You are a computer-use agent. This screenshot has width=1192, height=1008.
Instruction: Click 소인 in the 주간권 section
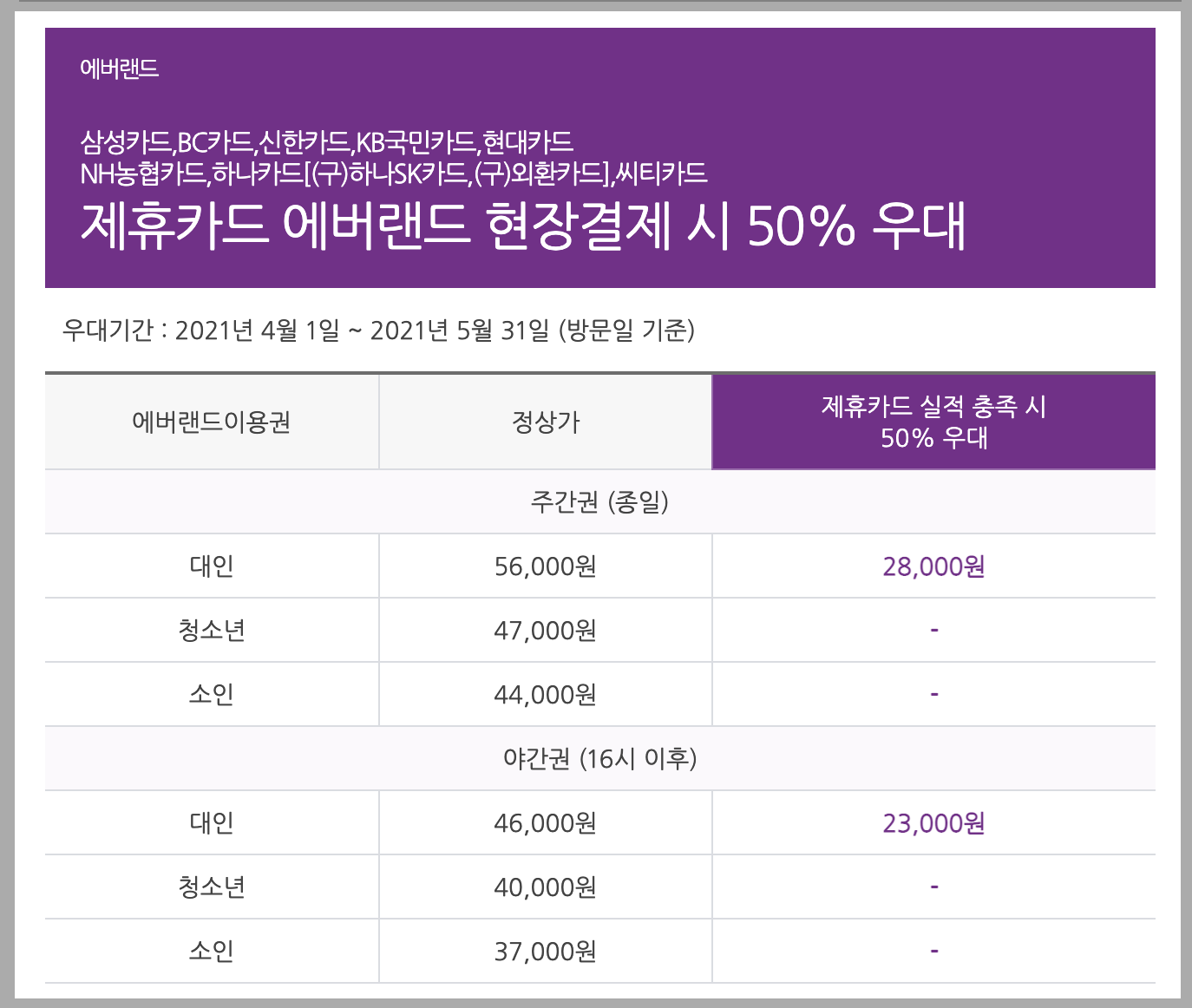point(212,695)
